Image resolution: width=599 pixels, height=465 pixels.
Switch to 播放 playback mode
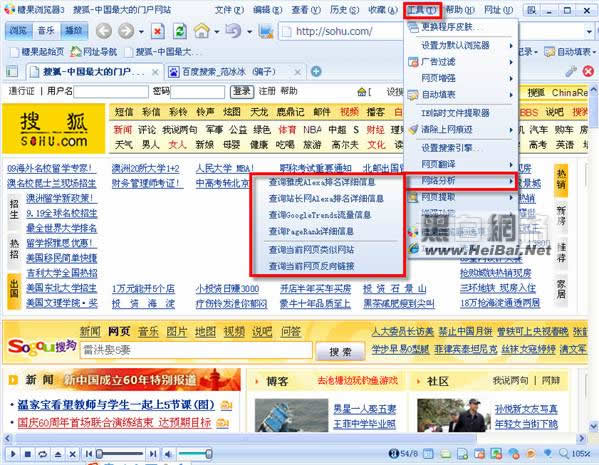click(74, 31)
